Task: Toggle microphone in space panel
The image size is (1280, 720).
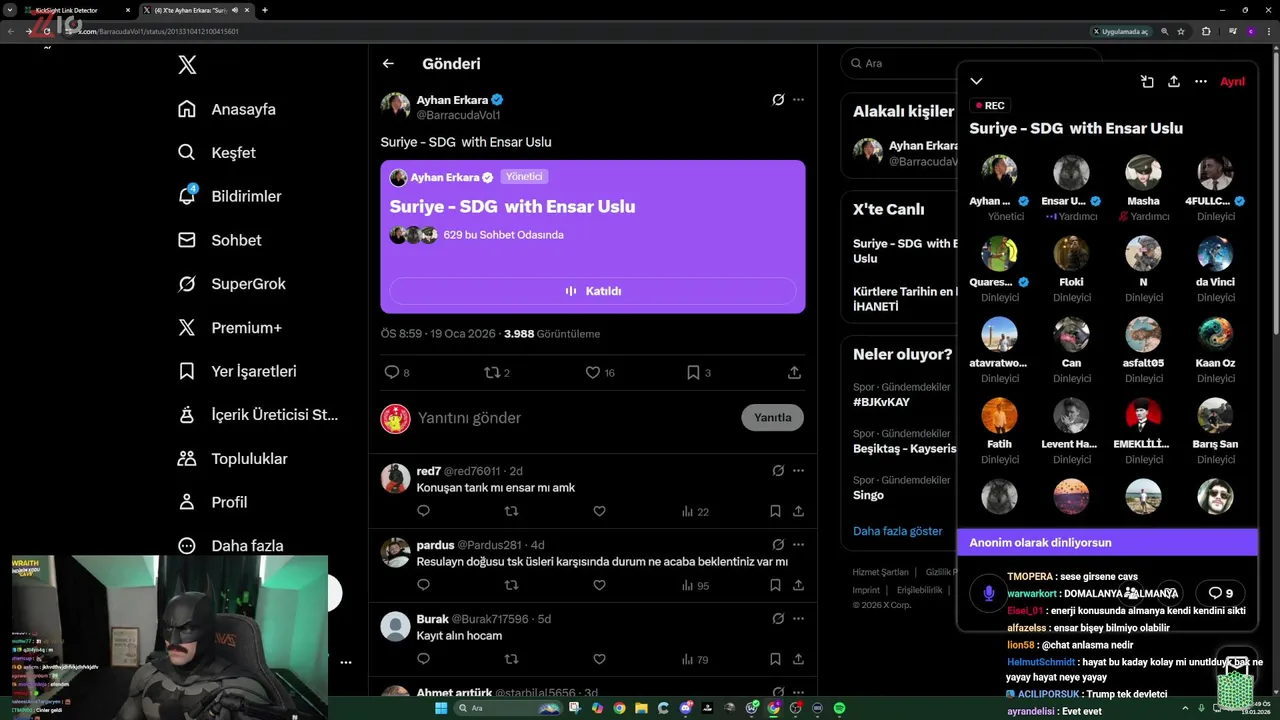Action: [x=988, y=593]
